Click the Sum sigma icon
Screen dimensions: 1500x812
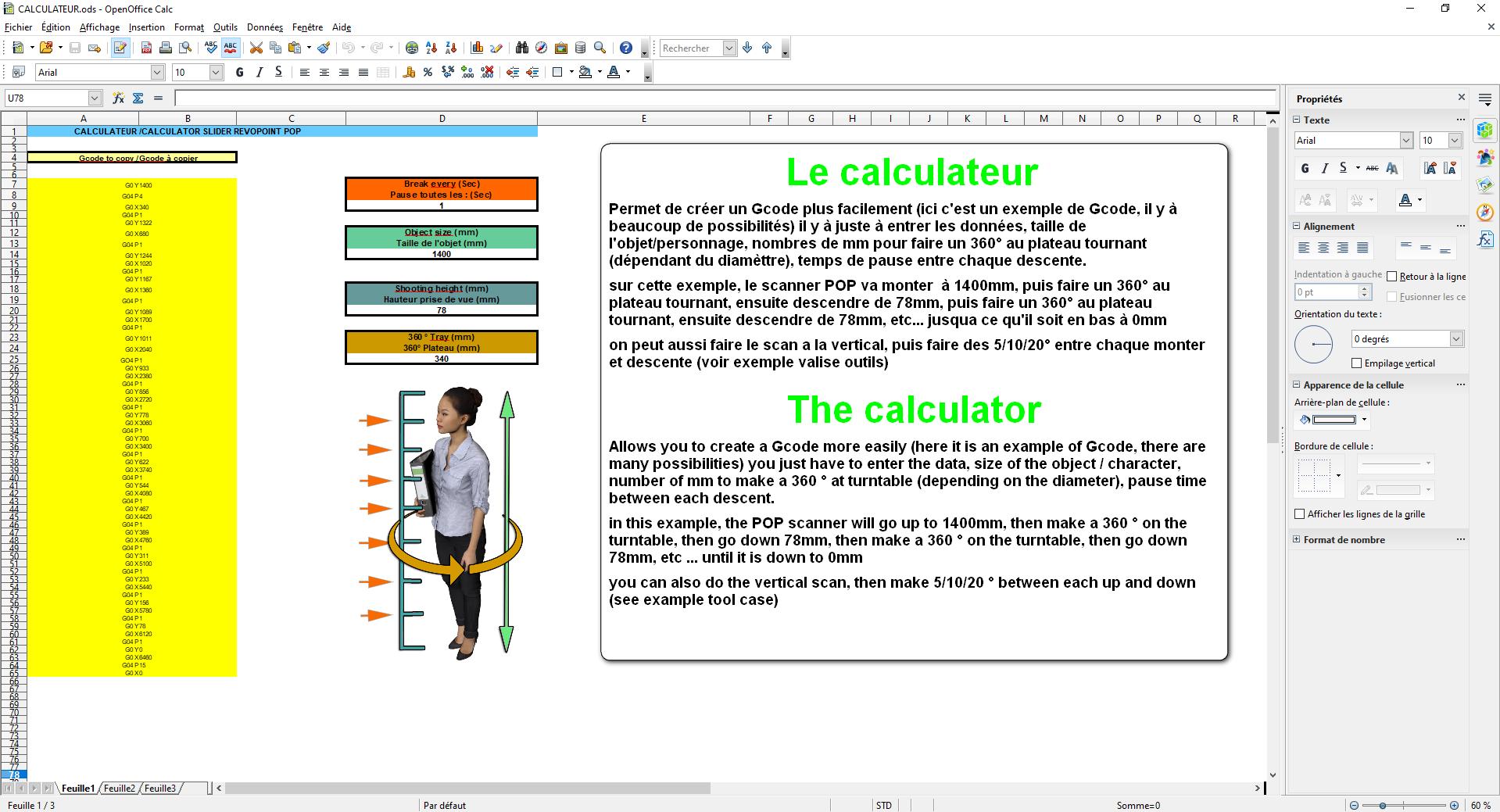tap(138, 98)
